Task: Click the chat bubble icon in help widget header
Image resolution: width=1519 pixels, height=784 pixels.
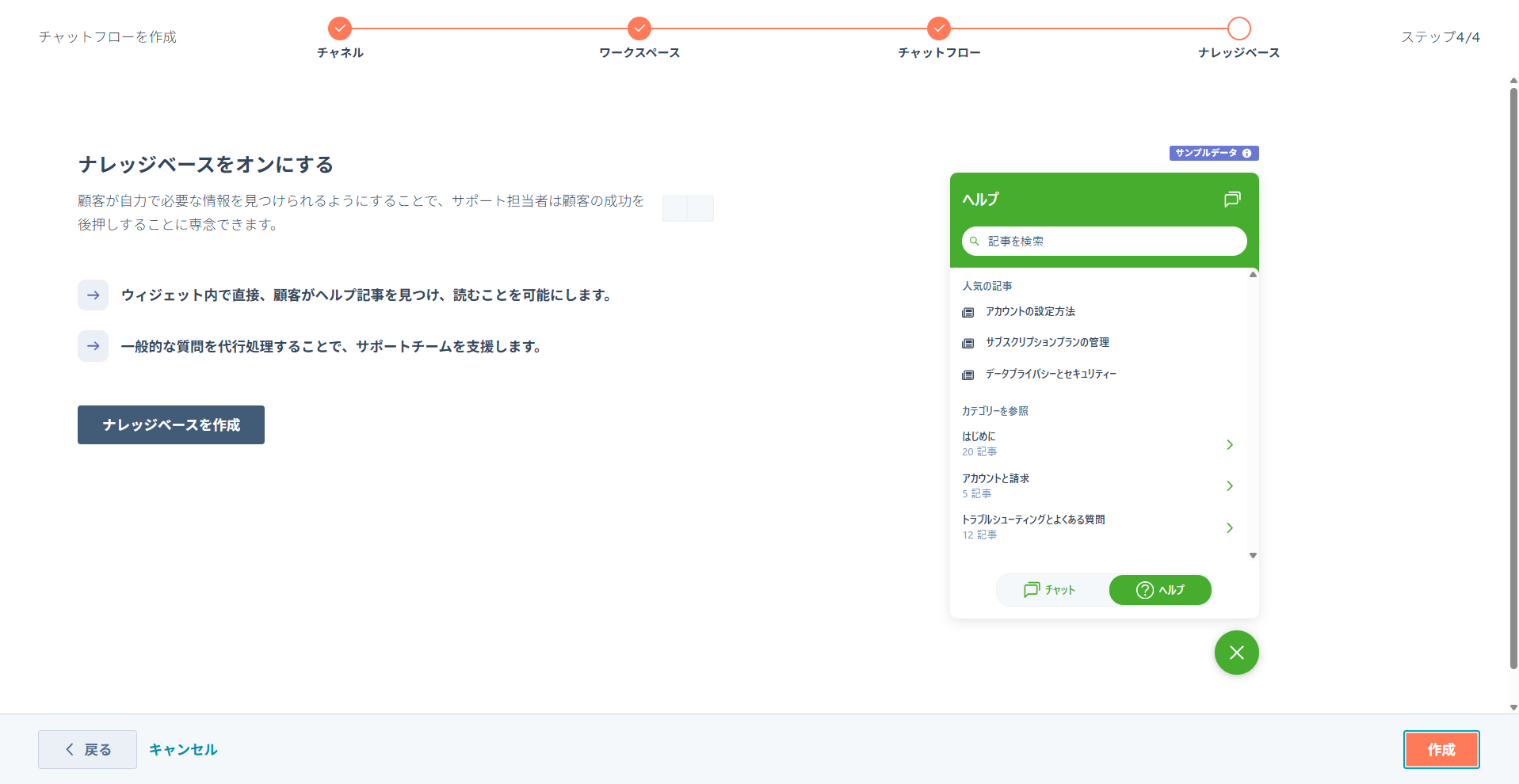Action: tap(1231, 199)
